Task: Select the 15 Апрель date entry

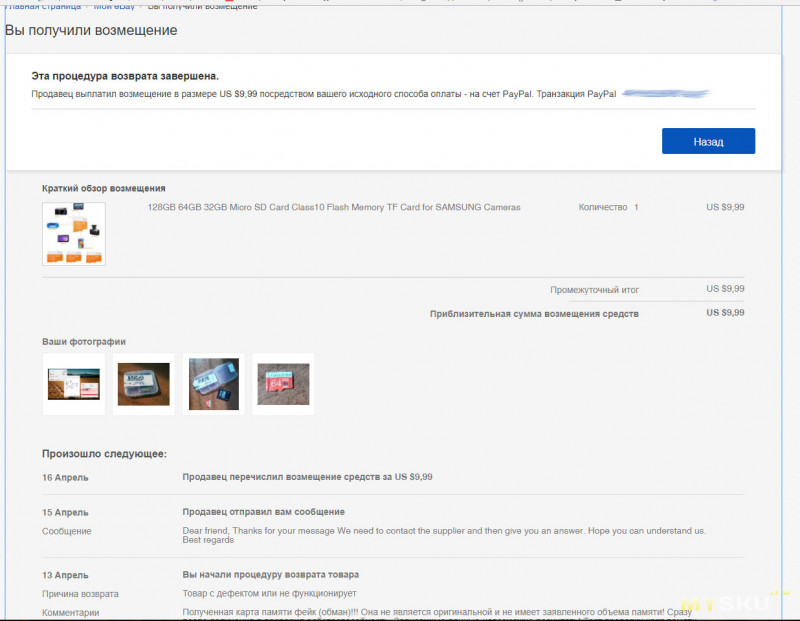Action: pos(65,512)
